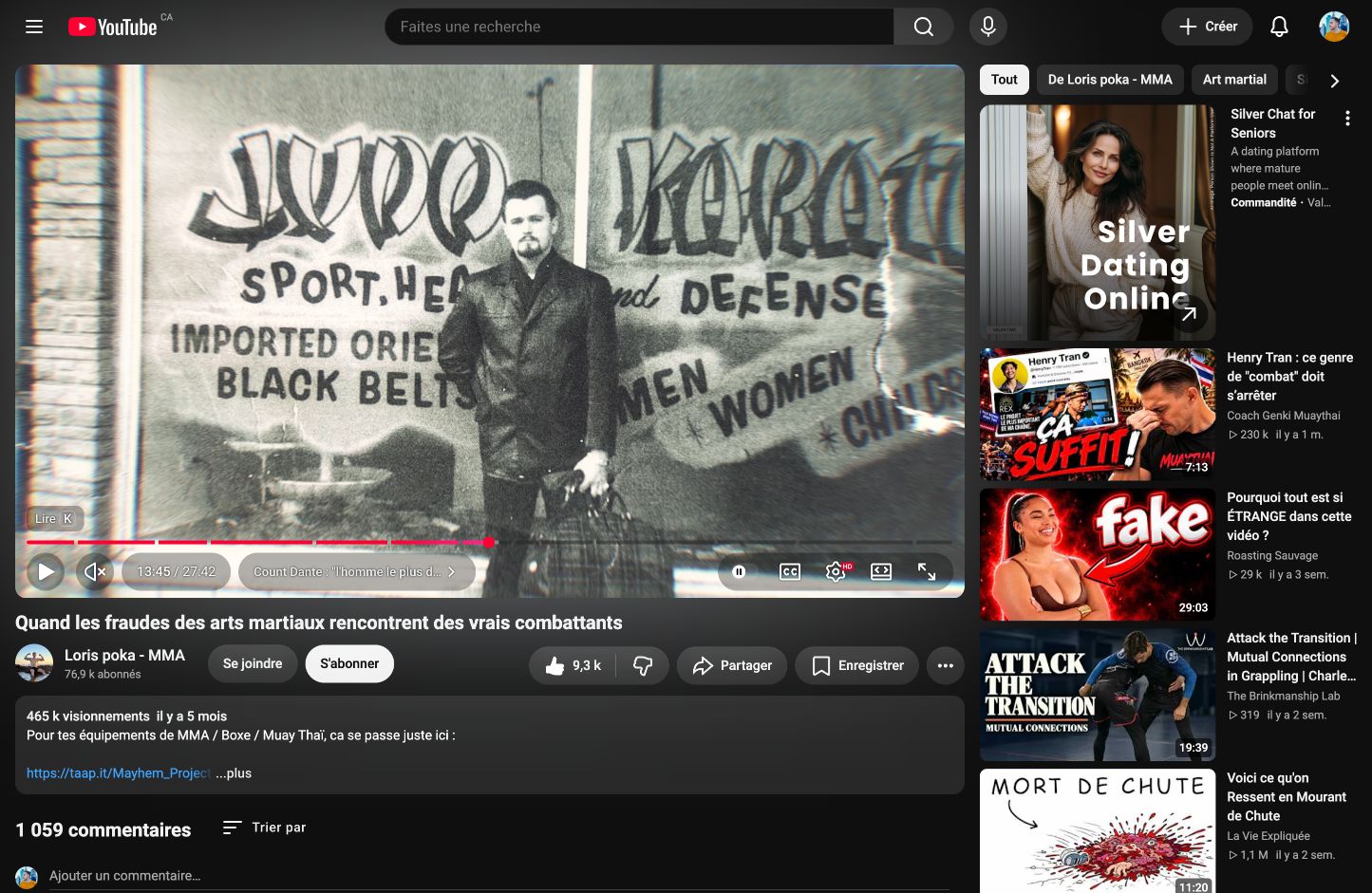Click the search magnifier button
Screen dimensions: 1372x893
923,27
